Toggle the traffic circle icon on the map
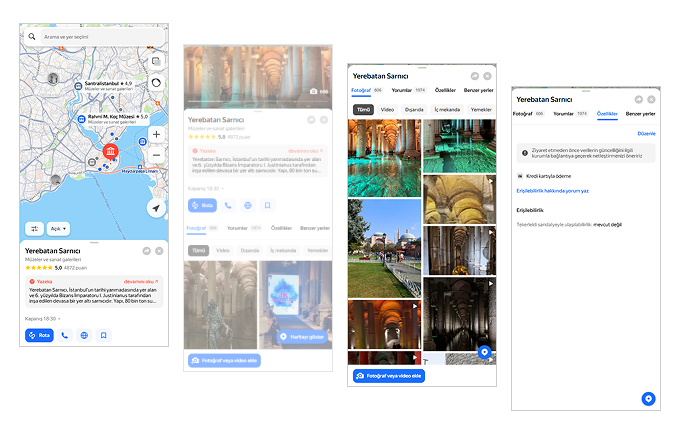The width and height of the screenshot is (680, 428). [156, 82]
